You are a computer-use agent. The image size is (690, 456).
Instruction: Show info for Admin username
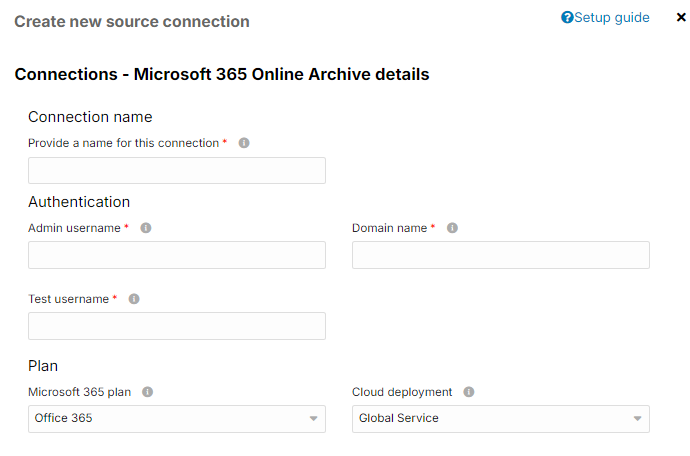(146, 228)
